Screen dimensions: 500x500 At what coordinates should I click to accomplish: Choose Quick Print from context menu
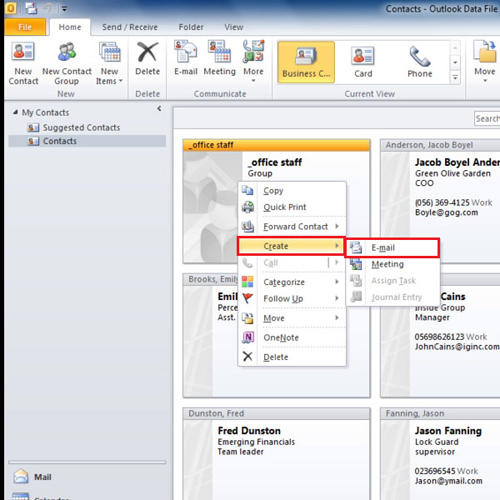pyautogui.click(x=292, y=207)
